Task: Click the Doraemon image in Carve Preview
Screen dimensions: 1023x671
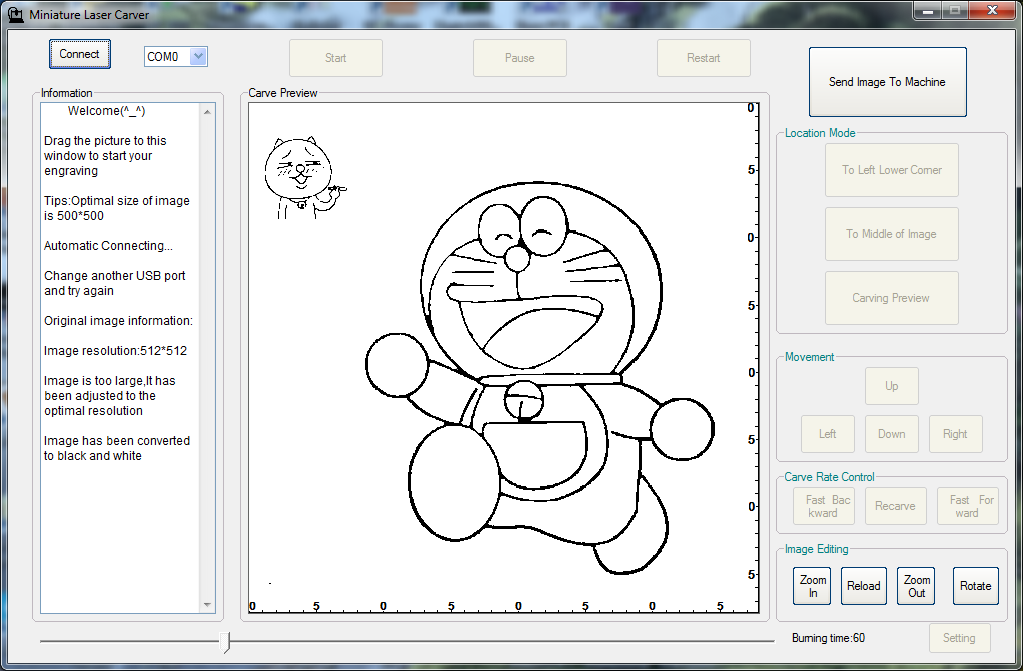Action: (x=540, y=379)
